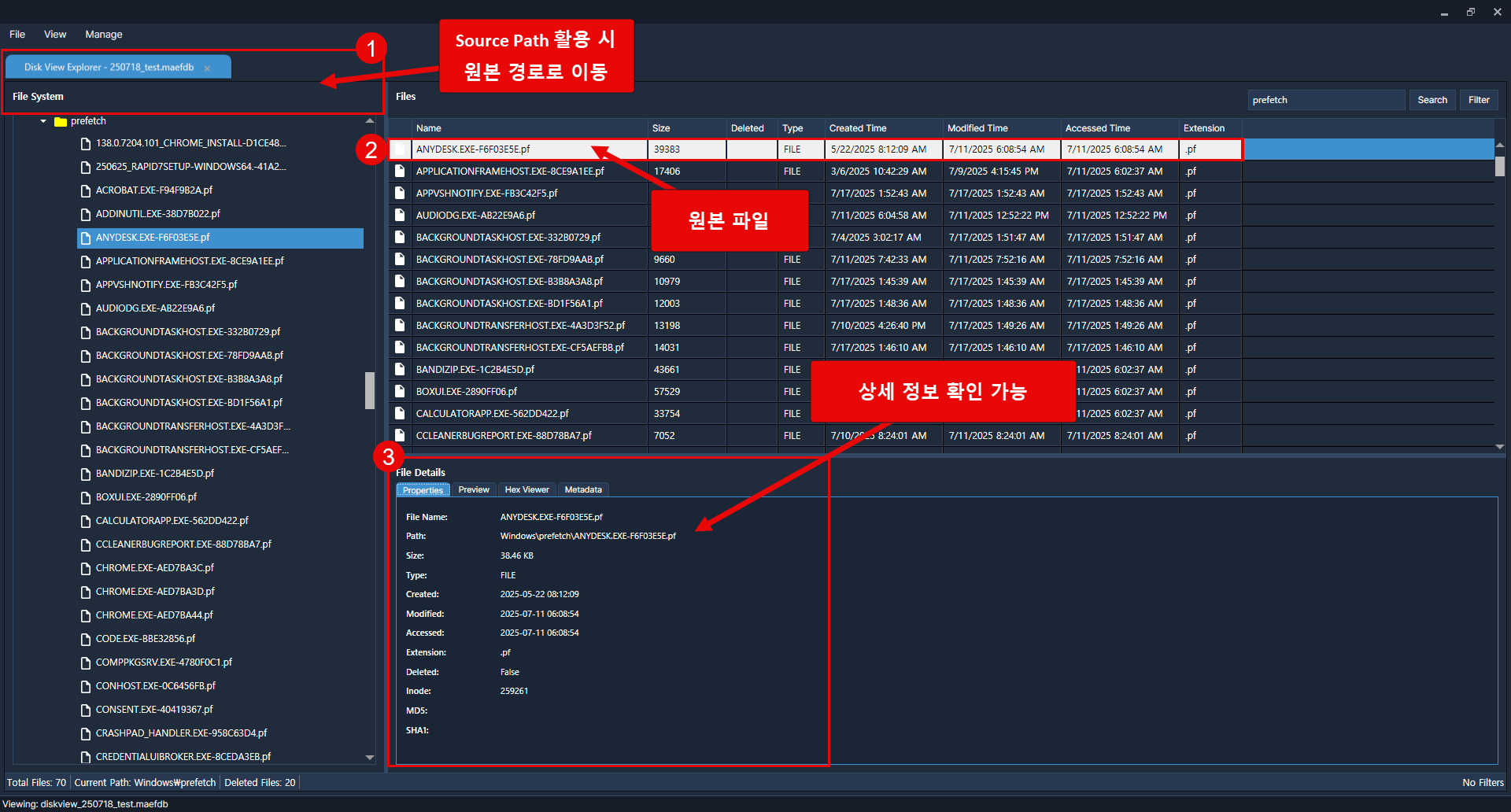Click file icon beside CONSENT.EXE-40419367.pf in tree
Screen dimensions: 1511x812
tap(86, 710)
